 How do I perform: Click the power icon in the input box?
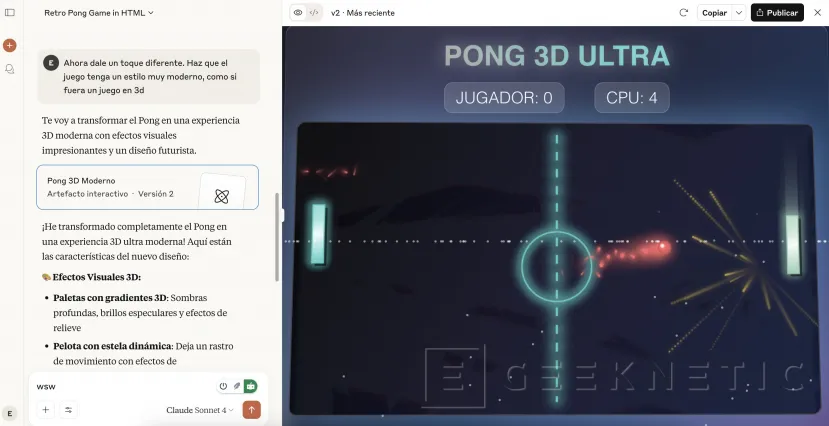[x=223, y=386]
